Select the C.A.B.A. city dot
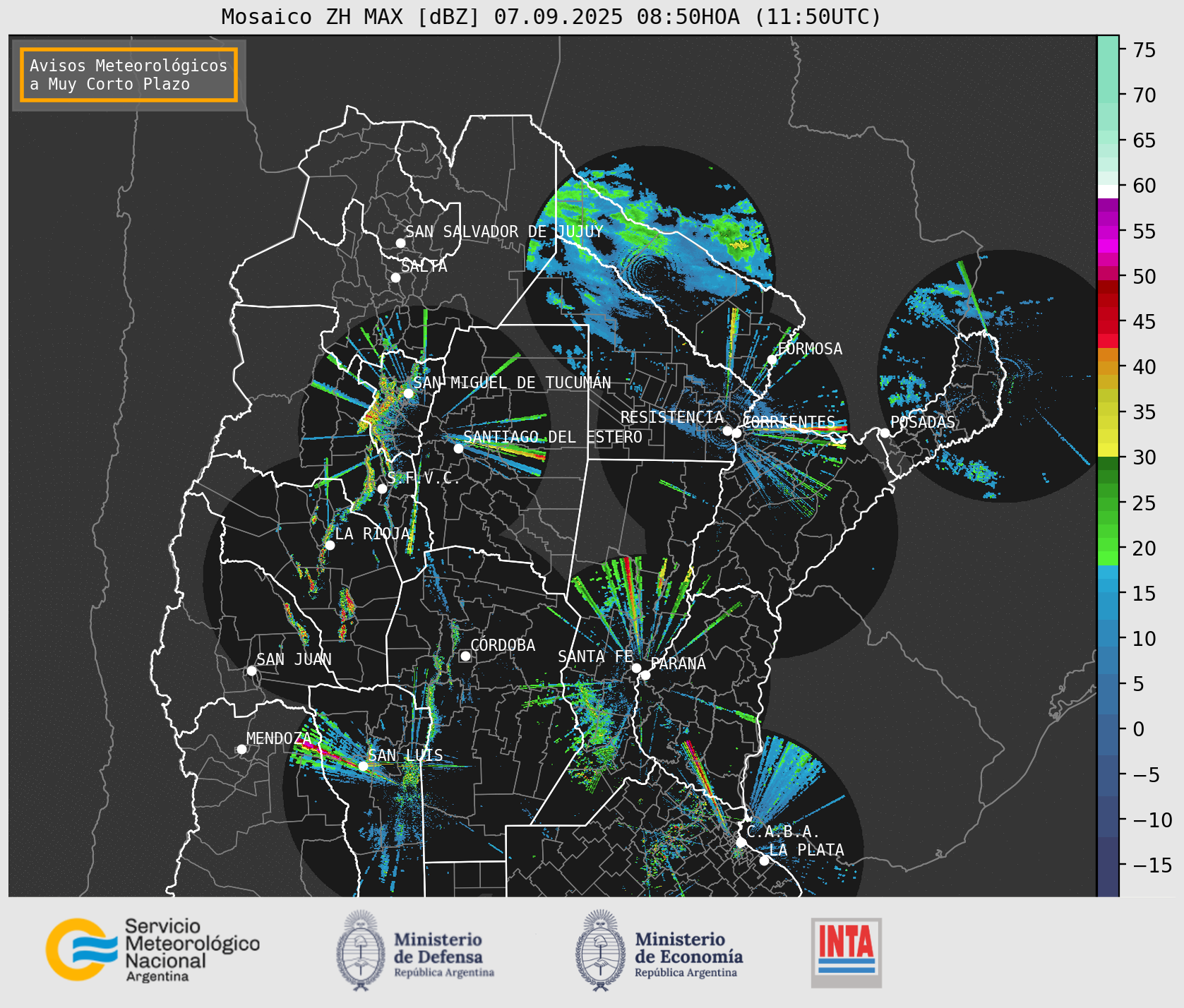The height and width of the screenshot is (1008, 1184). click(x=741, y=842)
